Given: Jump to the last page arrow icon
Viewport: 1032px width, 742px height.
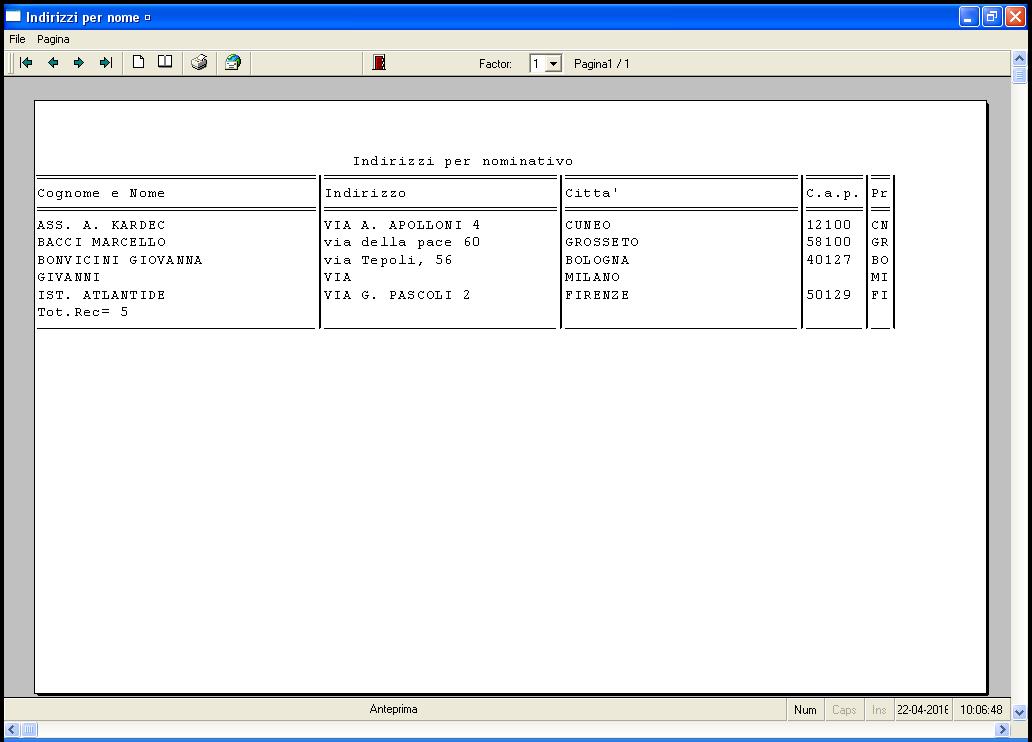Looking at the screenshot, I should point(106,63).
